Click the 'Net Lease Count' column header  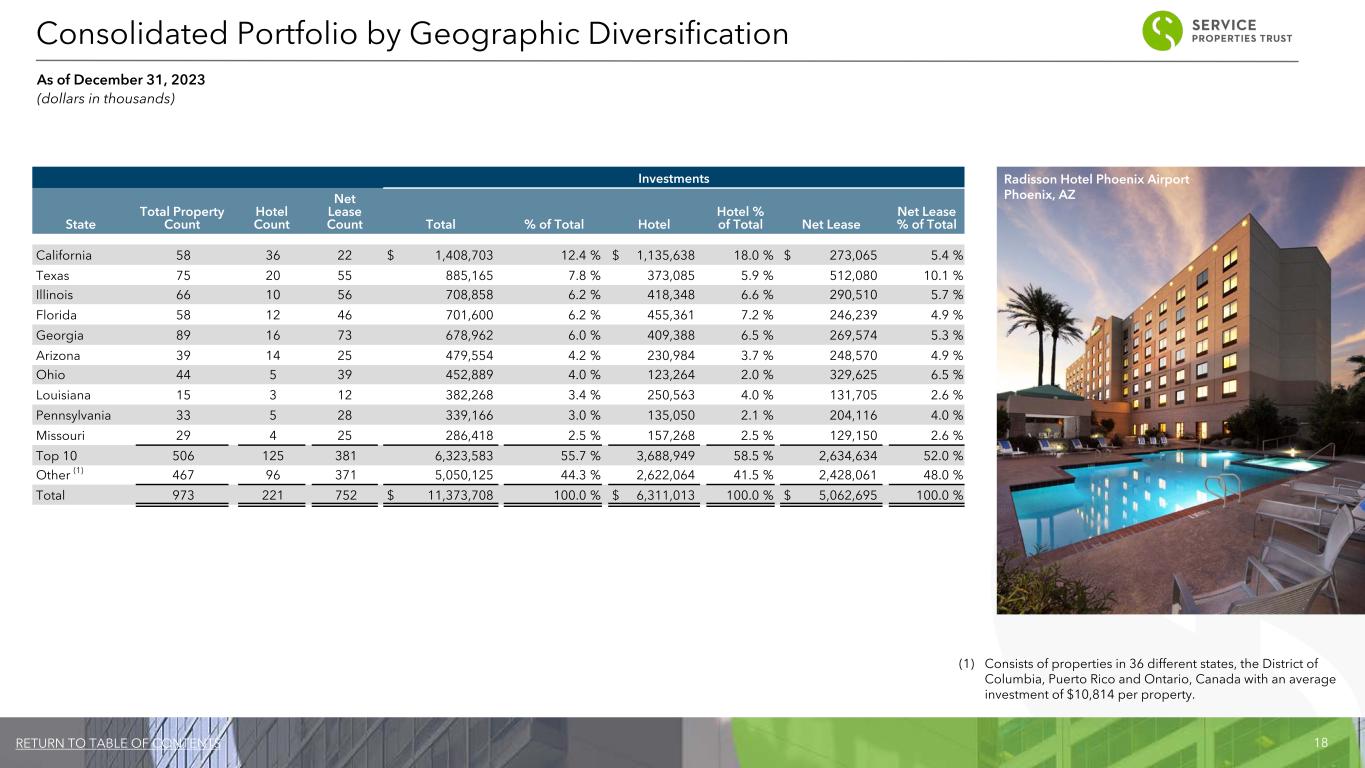(344, 212)
